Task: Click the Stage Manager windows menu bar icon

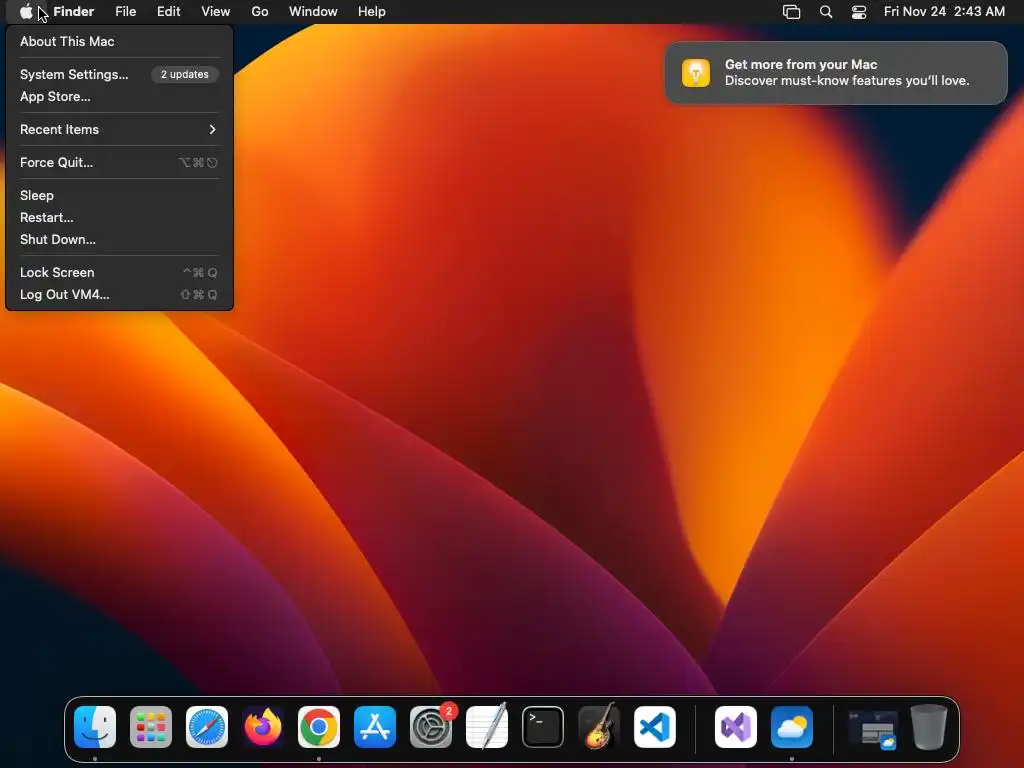Action: [x=792, y=12]
